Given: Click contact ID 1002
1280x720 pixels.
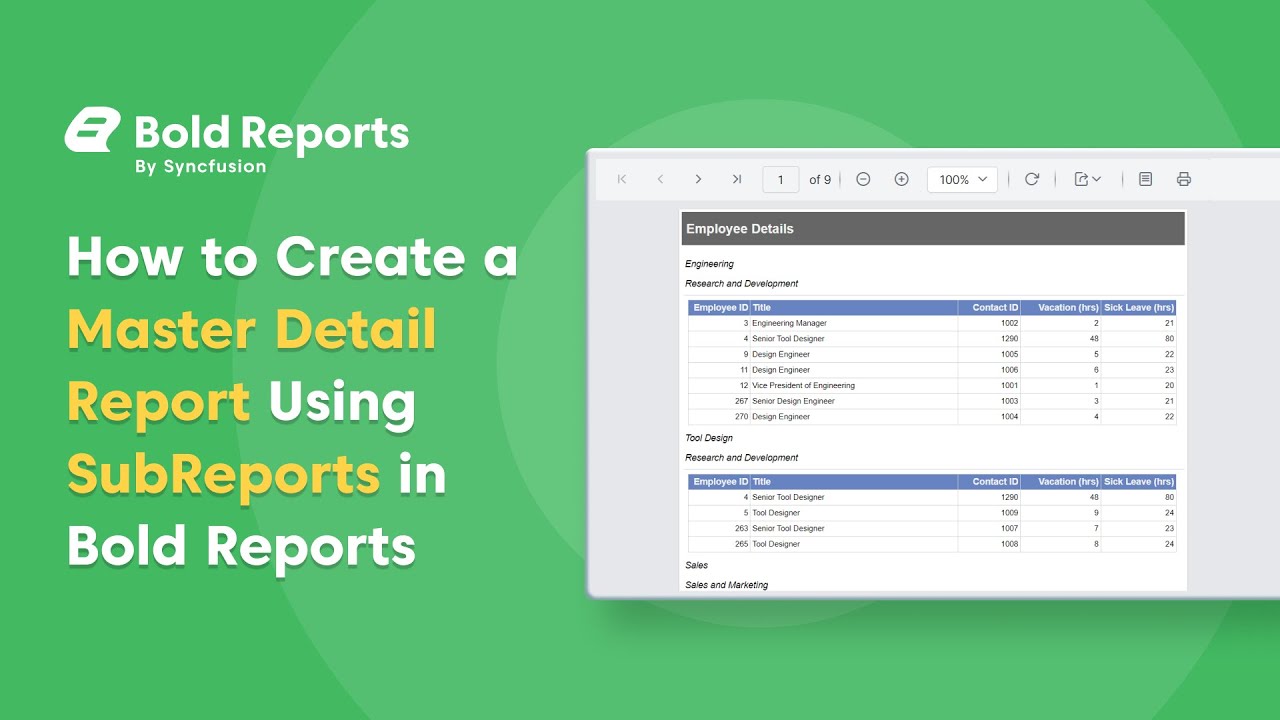Looking at the screenshot, I should [1009, 323].
